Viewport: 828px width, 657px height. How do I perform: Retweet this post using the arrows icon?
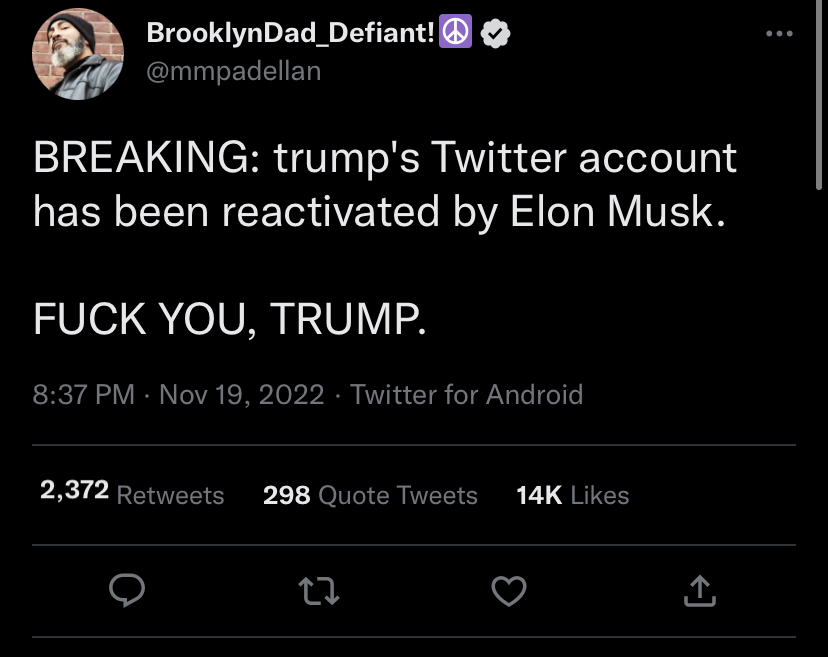click(x=318, y=590)
